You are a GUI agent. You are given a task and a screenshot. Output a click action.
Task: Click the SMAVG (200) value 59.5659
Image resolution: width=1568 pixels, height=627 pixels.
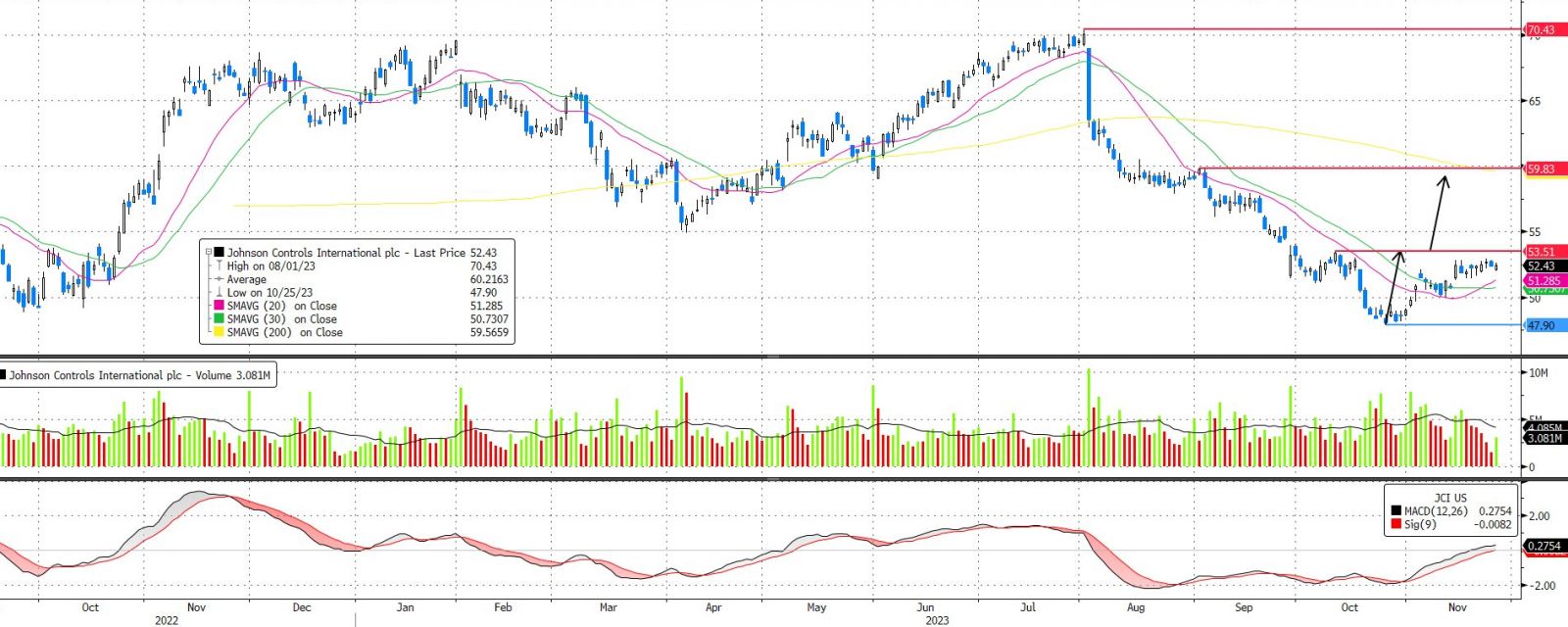pyautogui.click(x=489, y=332)
